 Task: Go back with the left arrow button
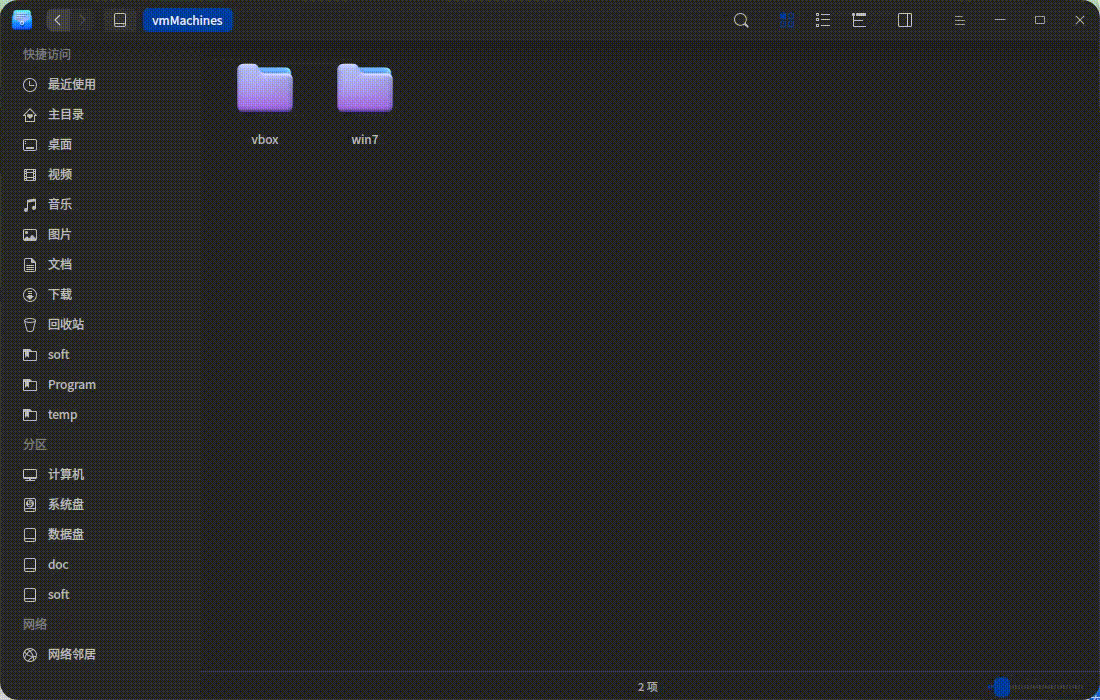58,20
